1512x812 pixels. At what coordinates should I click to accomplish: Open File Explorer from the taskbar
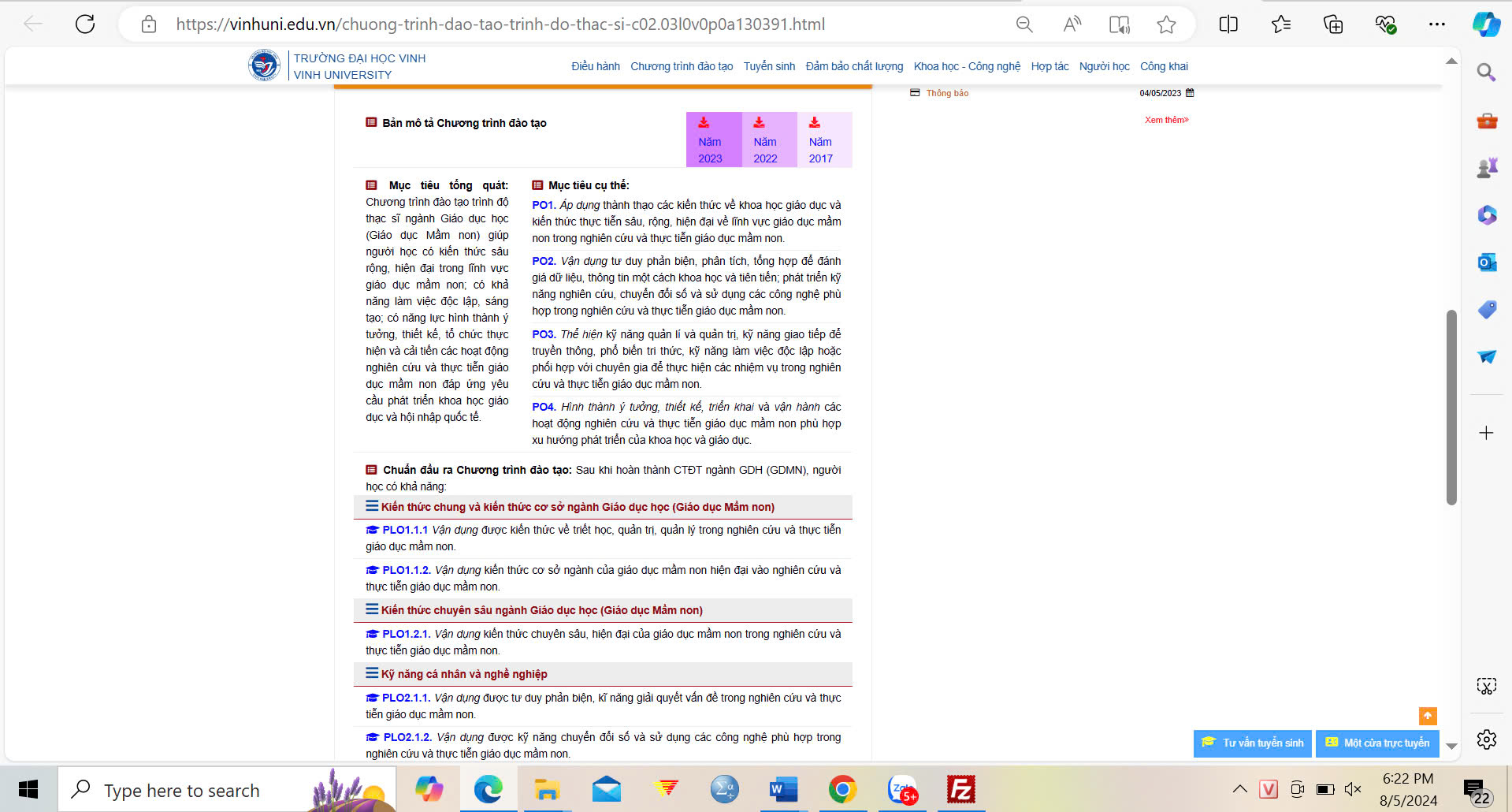[547, 789]
